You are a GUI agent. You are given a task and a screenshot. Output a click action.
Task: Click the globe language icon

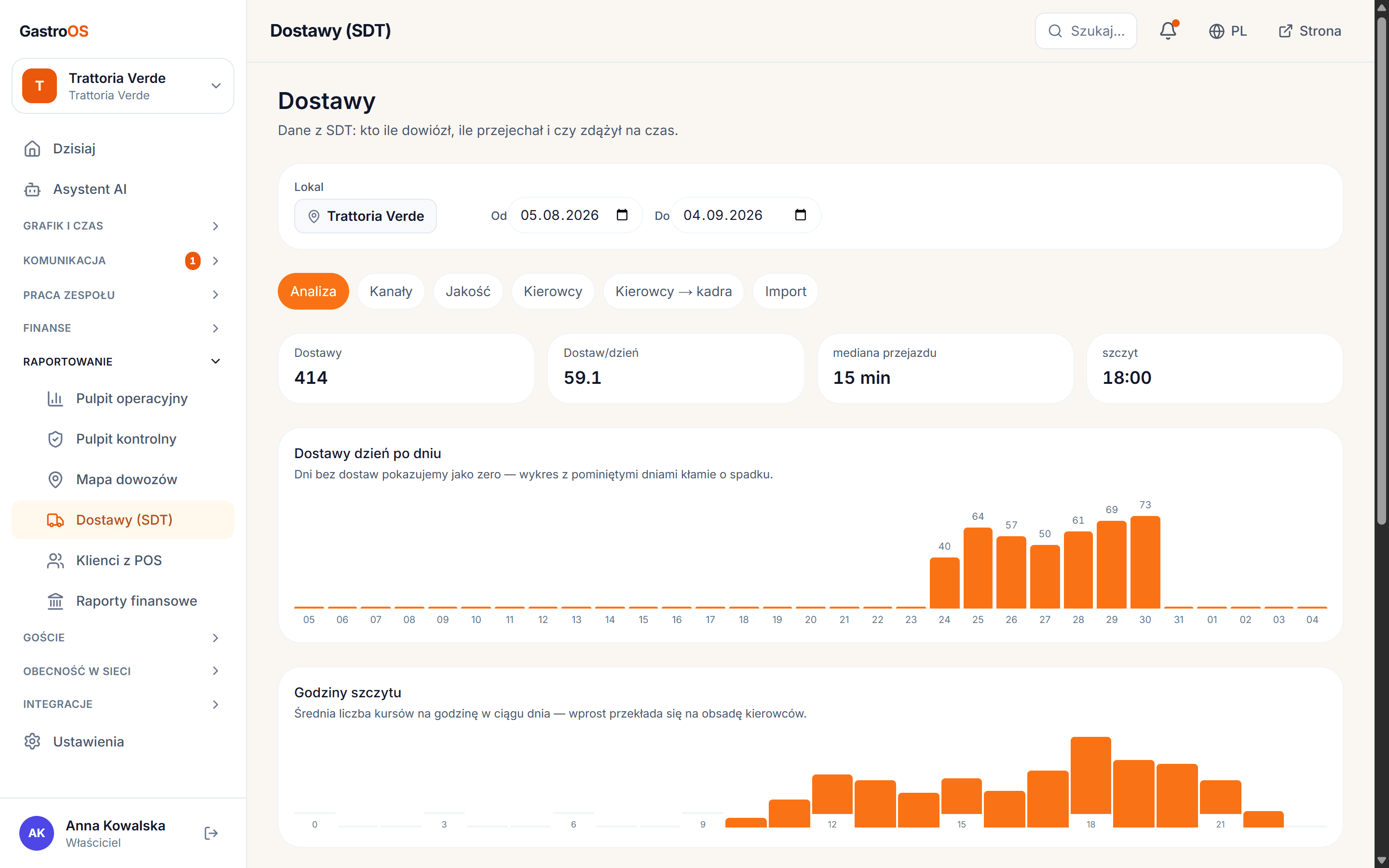click(x=1216, y=31)
